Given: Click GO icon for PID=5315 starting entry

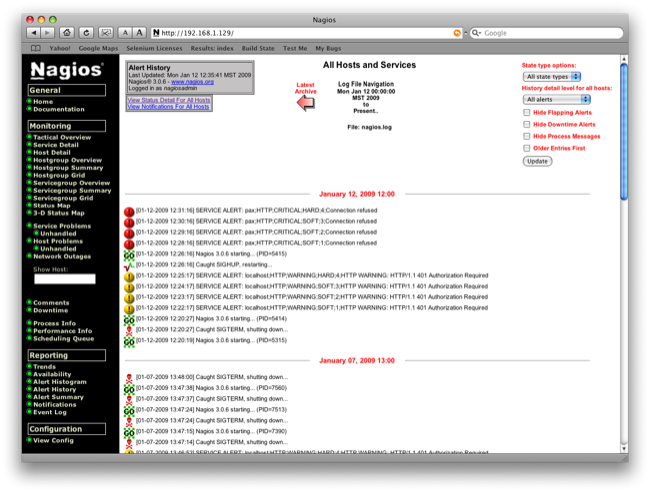Looking at the screenshot, I should pyautogui.click(x=129, y=341).
